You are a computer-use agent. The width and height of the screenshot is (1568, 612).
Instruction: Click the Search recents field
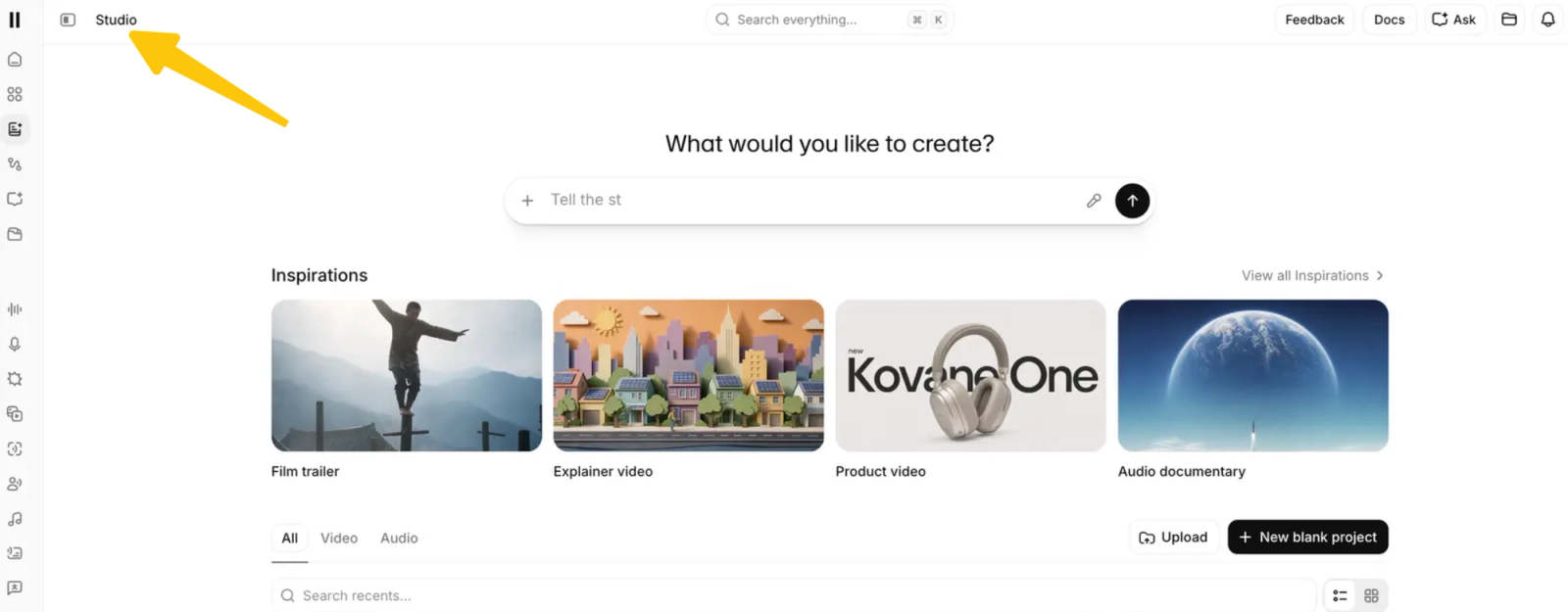coord(794,595)
